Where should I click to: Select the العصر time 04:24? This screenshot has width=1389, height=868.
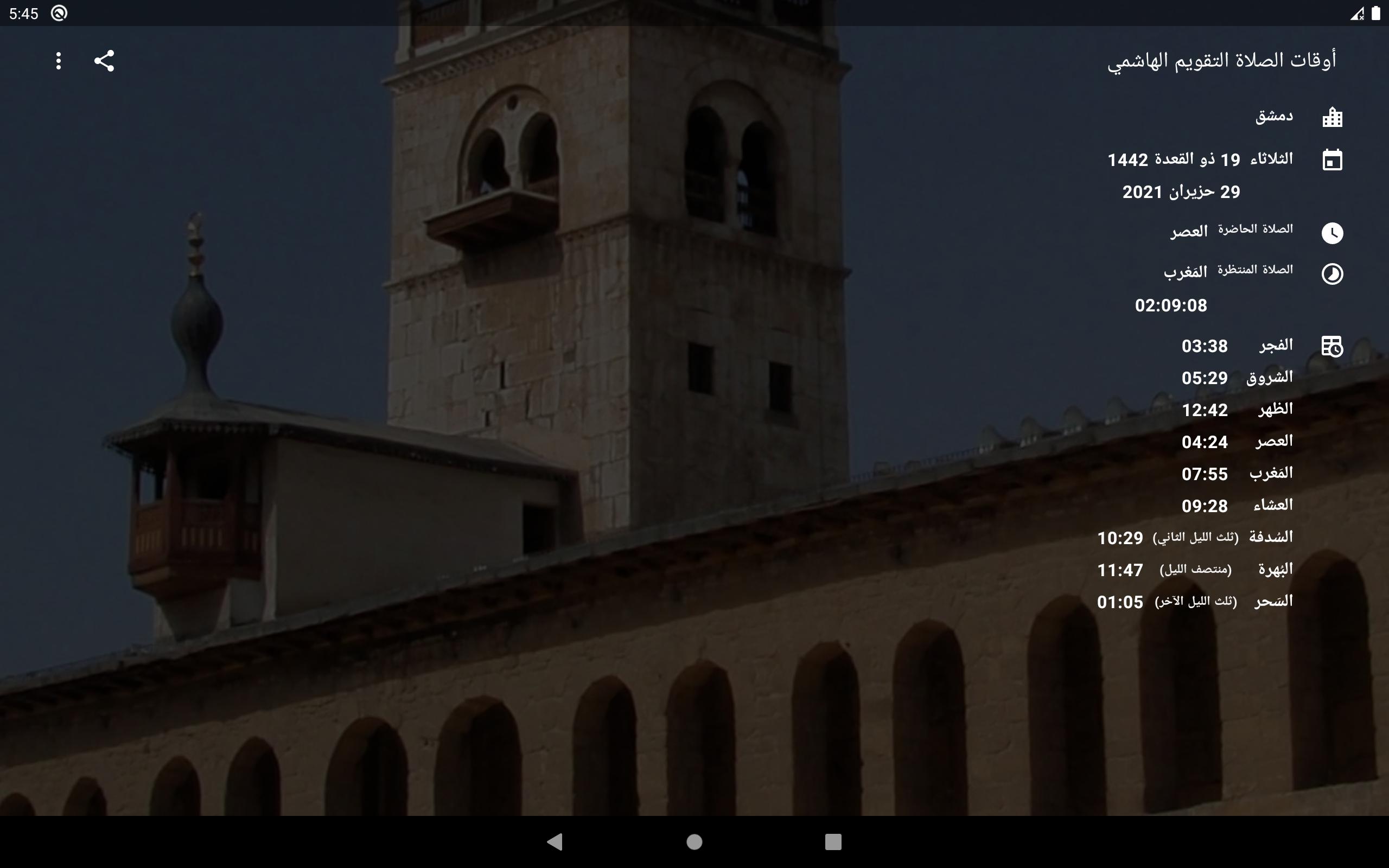pos(1204,442)
